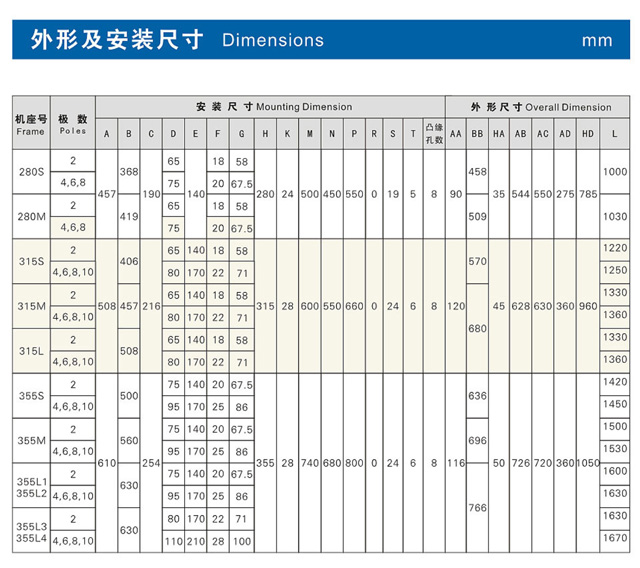Click the HD column header

[587, 133]
